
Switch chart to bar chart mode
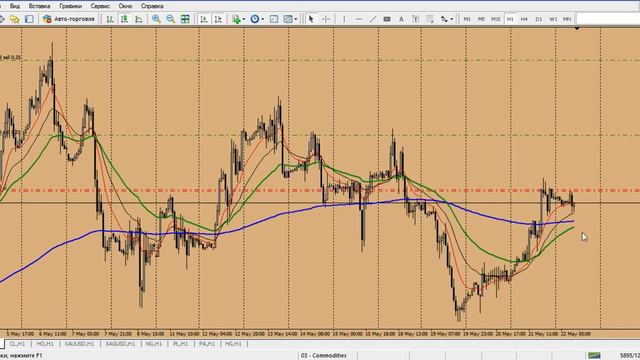point(110,19)
